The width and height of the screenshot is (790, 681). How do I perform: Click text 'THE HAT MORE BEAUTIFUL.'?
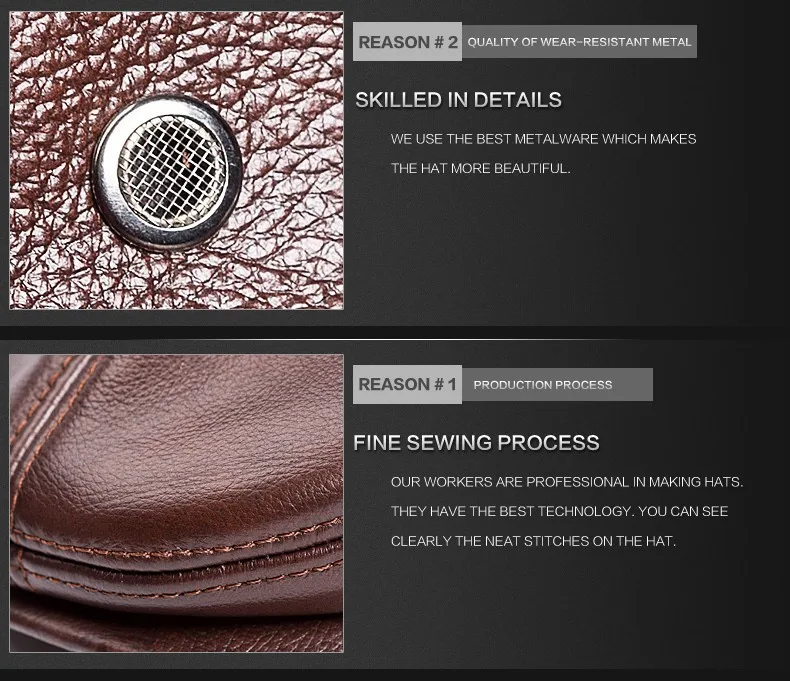click(481, 168)
